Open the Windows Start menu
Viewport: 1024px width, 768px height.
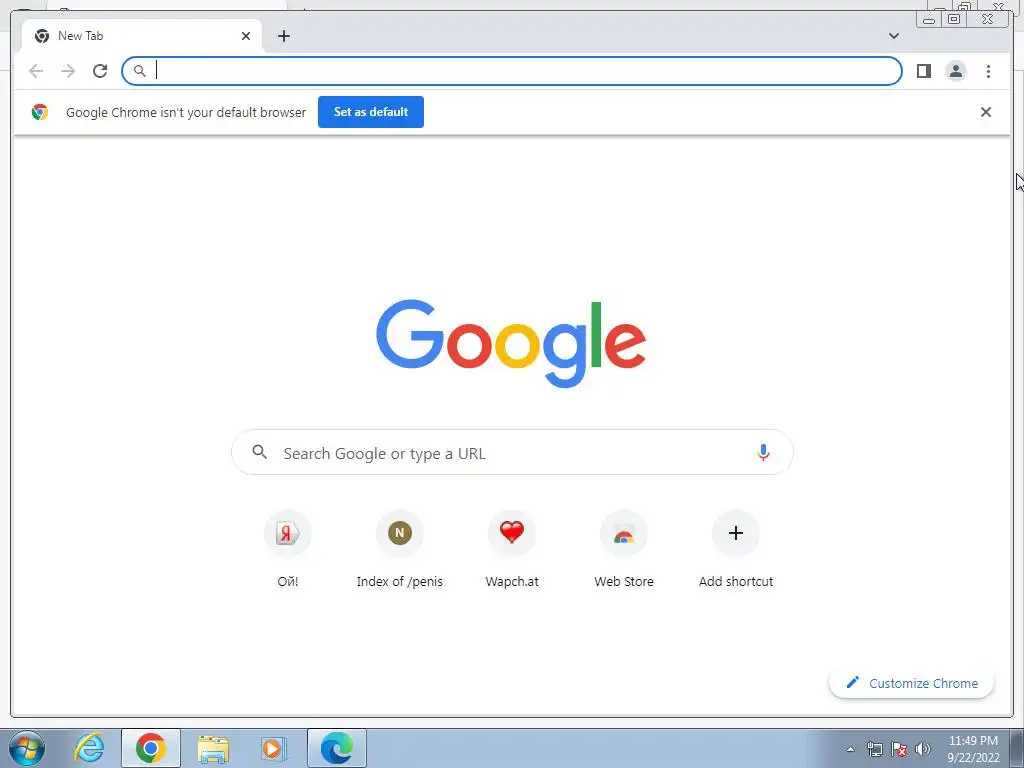pos(27,748)
